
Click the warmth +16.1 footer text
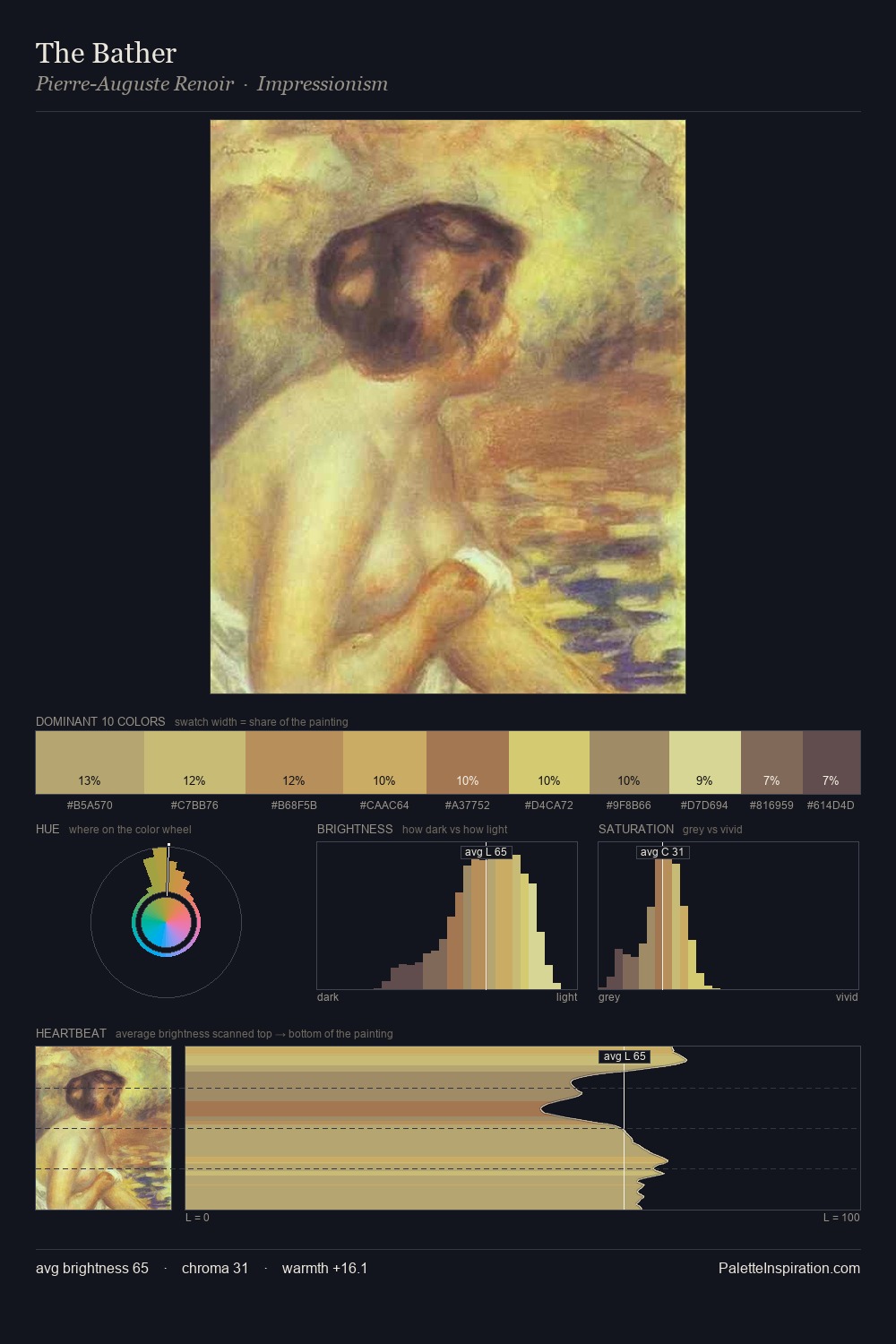click(x=324, y=1268)
